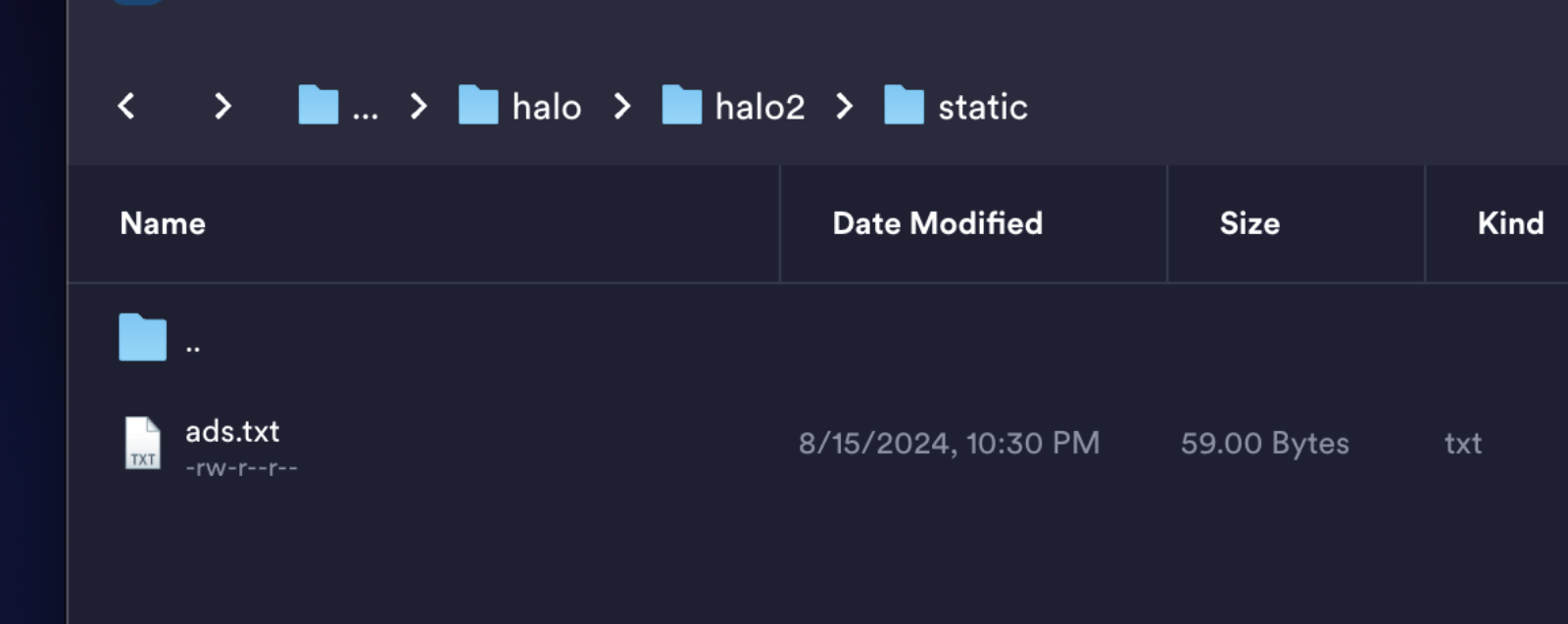Open the parent directory '..' folder icon
Image resolution: width=1568 pixels, height=624 pixels.
tap(143, 338)
